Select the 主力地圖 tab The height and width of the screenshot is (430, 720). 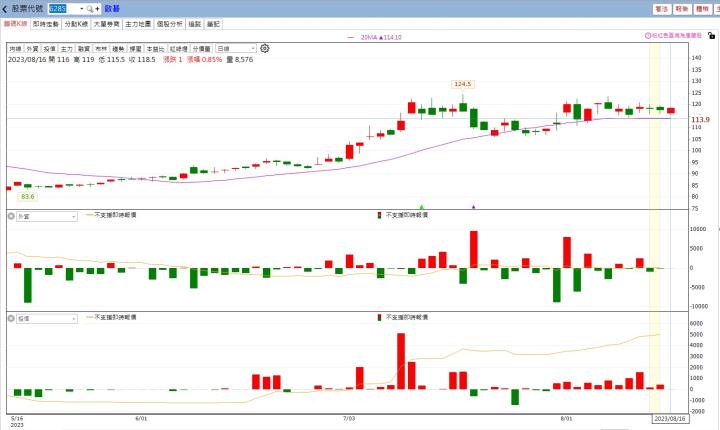[x=138, y=24]
